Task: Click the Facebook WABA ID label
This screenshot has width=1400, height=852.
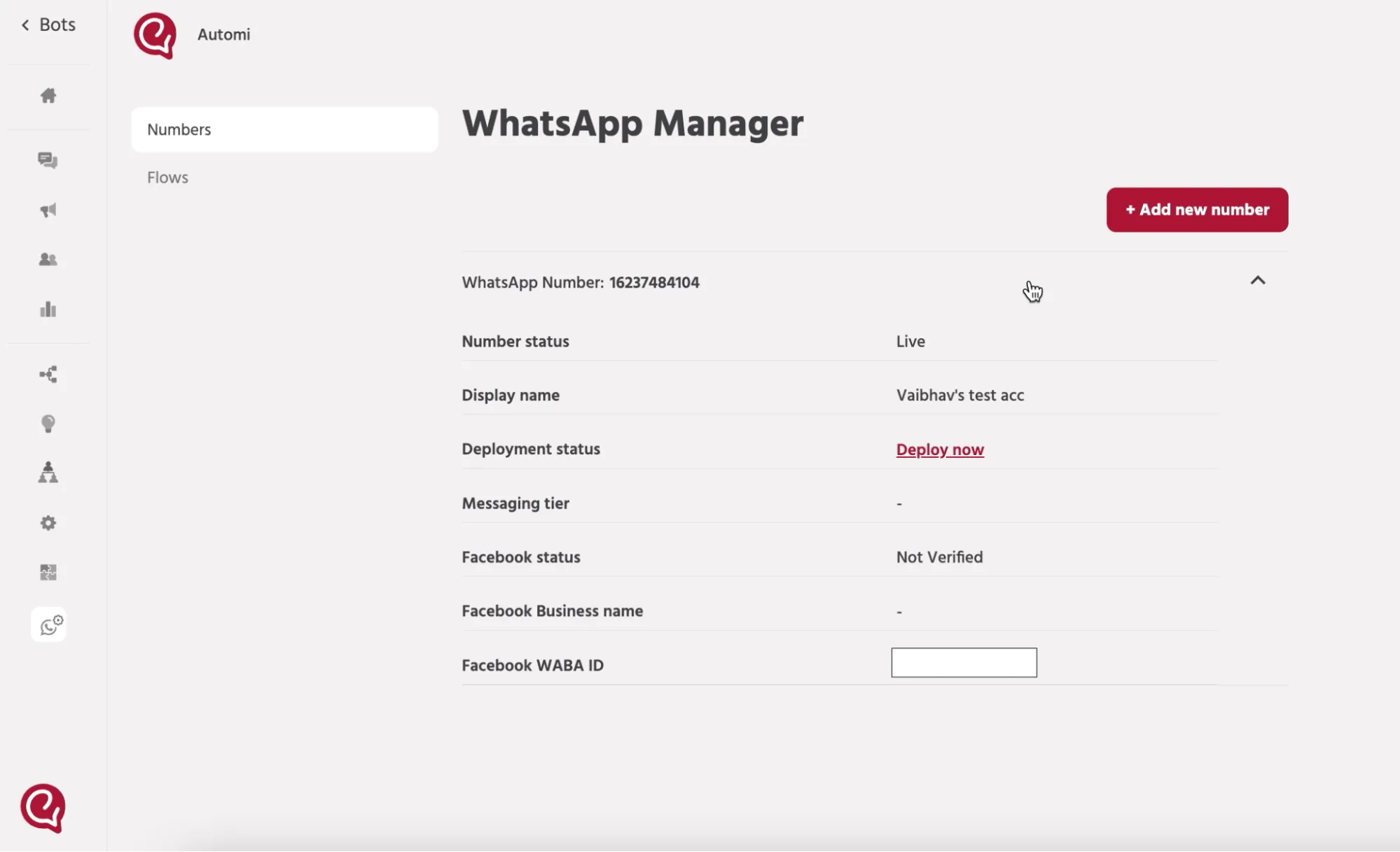Action: point(532,666)
